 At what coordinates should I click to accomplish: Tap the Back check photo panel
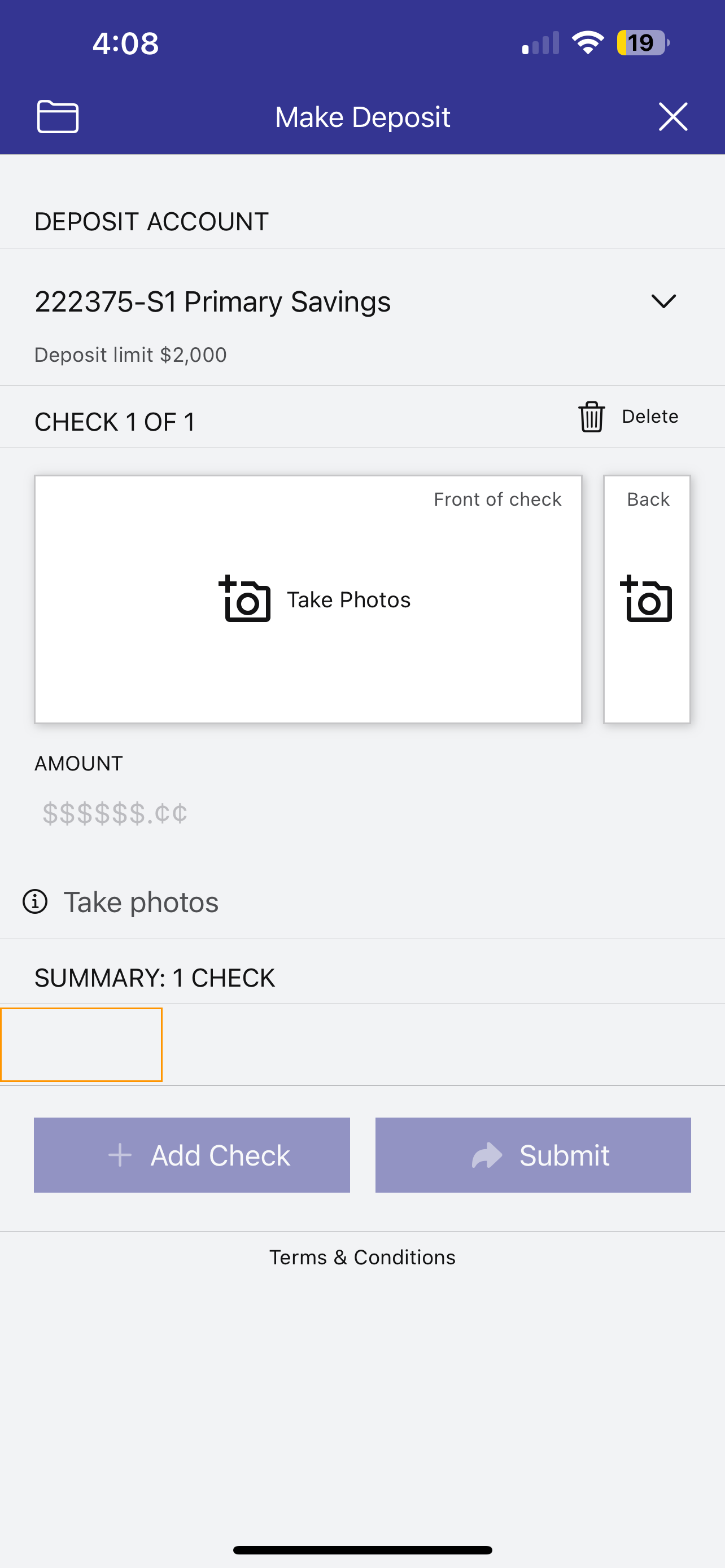[647, 599]
